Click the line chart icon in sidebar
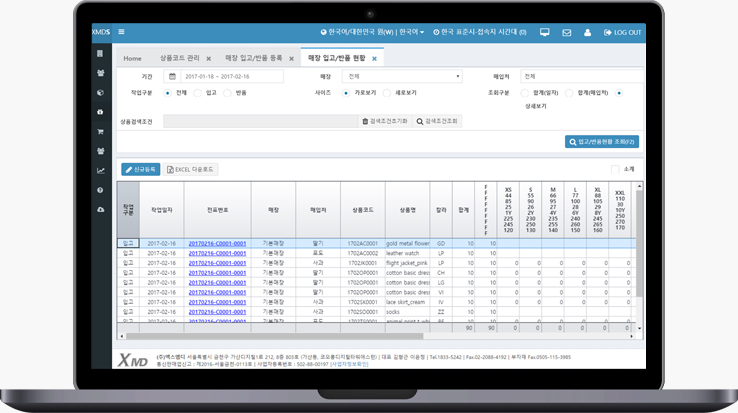738x413 pixels. pyautogui.click(x=100, y=170)
